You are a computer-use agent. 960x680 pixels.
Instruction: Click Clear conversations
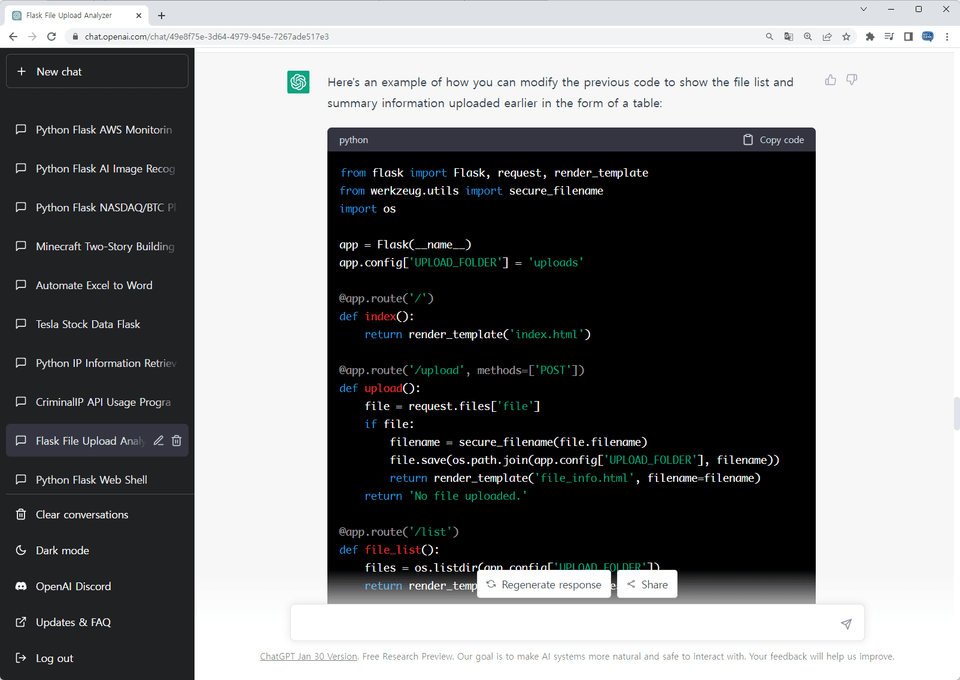click(x=82, y=515)
